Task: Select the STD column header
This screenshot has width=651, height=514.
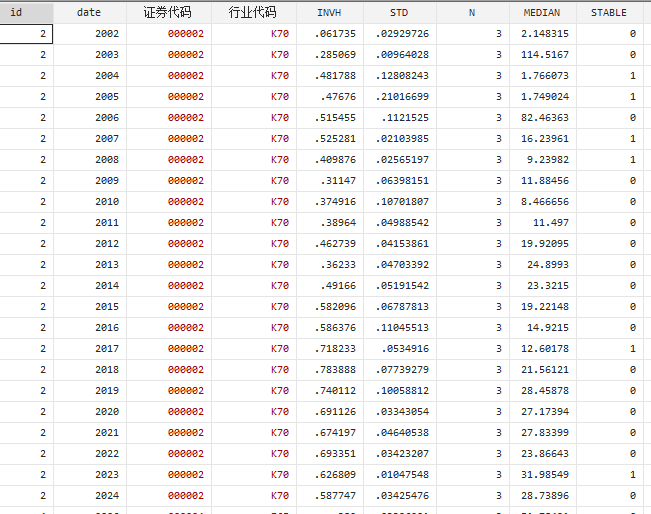Action: (399, 13)
